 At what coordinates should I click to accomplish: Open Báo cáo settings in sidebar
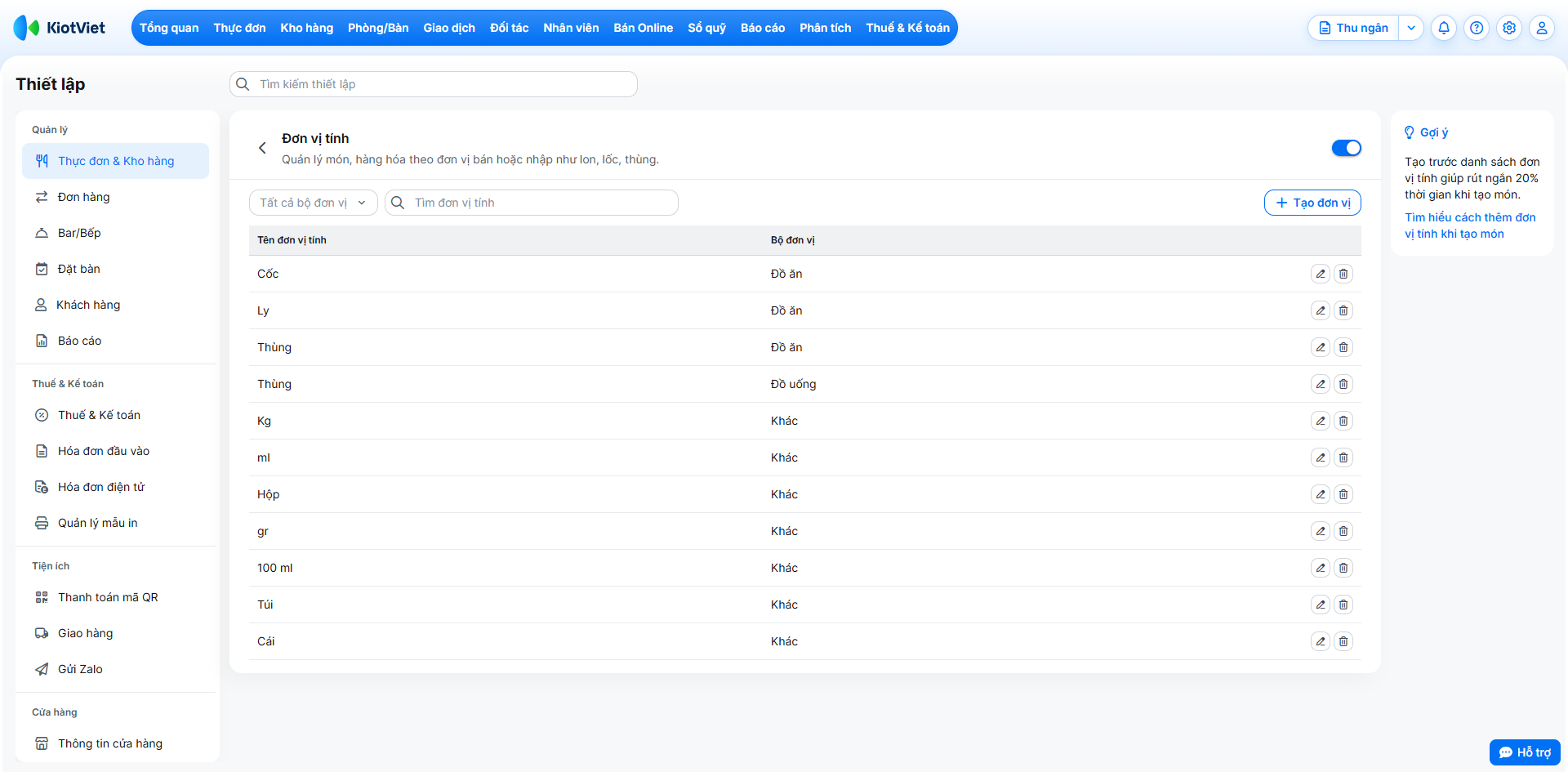115,341
